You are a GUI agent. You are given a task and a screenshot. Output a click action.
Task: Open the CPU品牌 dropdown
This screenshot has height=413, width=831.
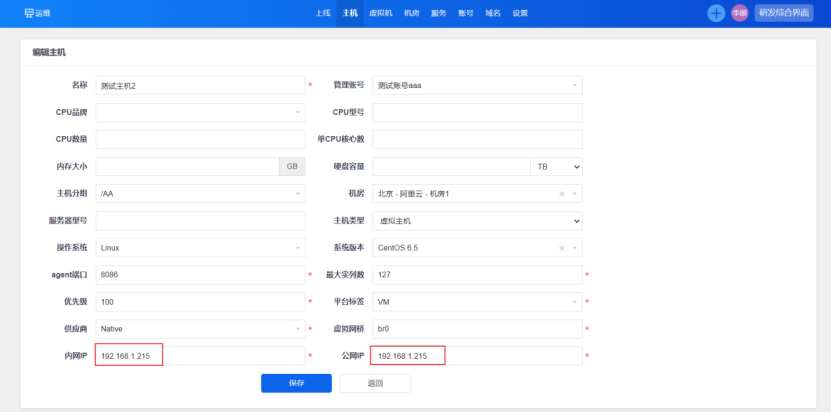[x=200, y=112]
